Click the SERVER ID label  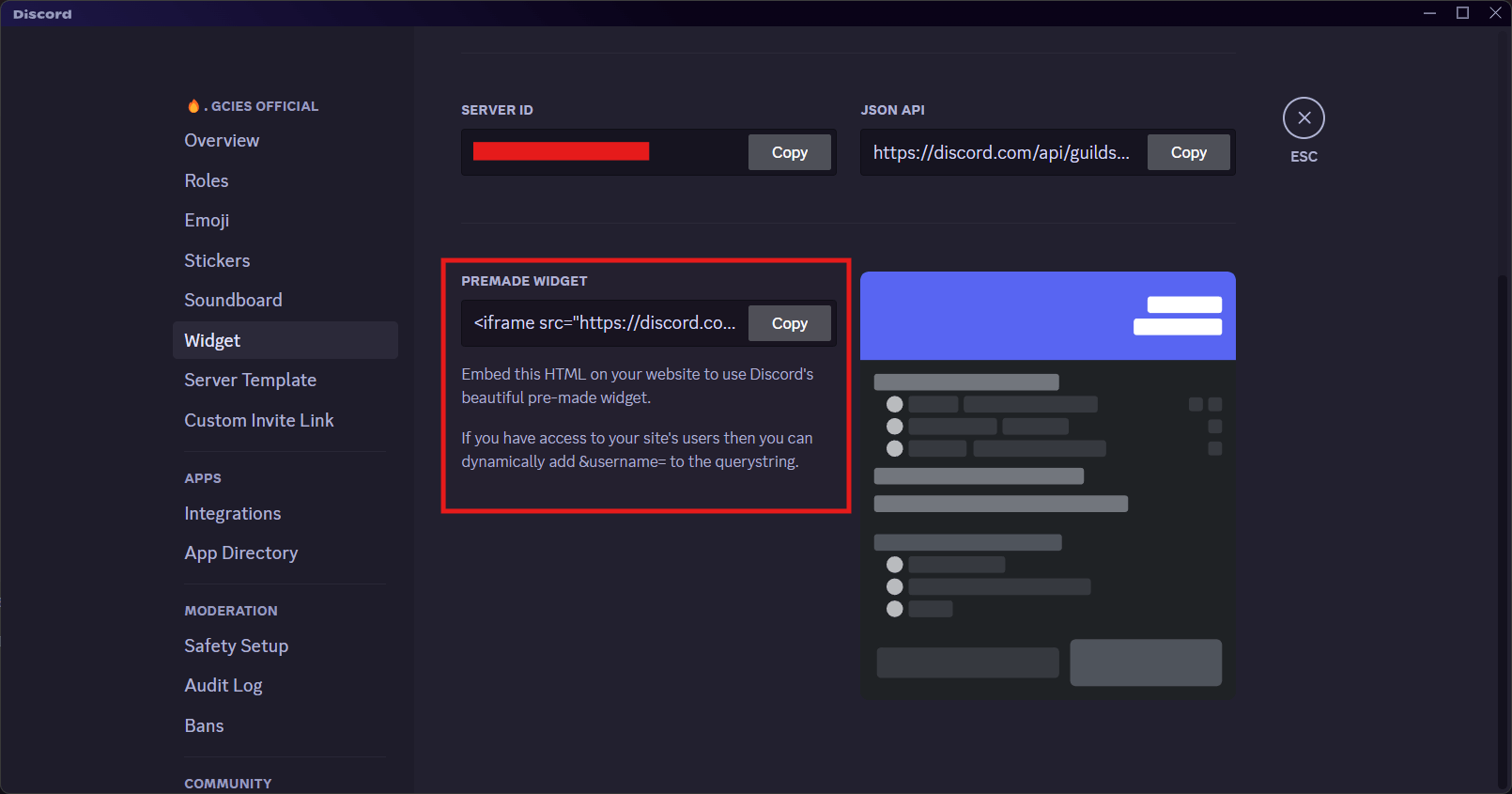click(497, 110)
